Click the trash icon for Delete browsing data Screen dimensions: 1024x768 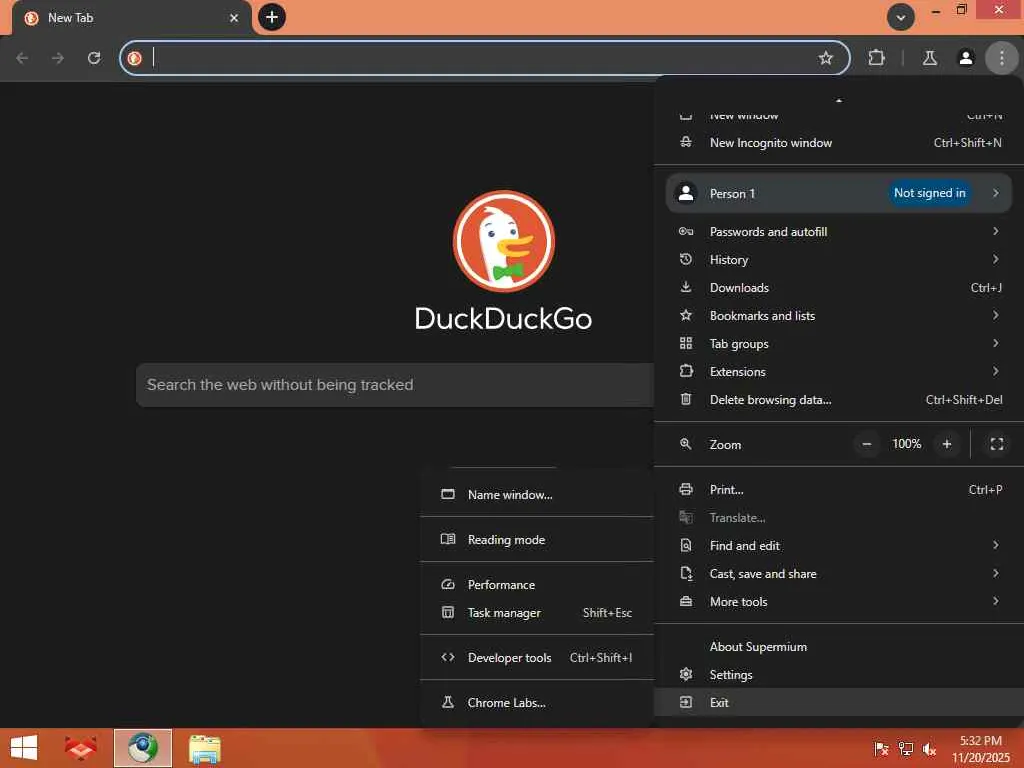pyautogui.click(x=686, y=399)
